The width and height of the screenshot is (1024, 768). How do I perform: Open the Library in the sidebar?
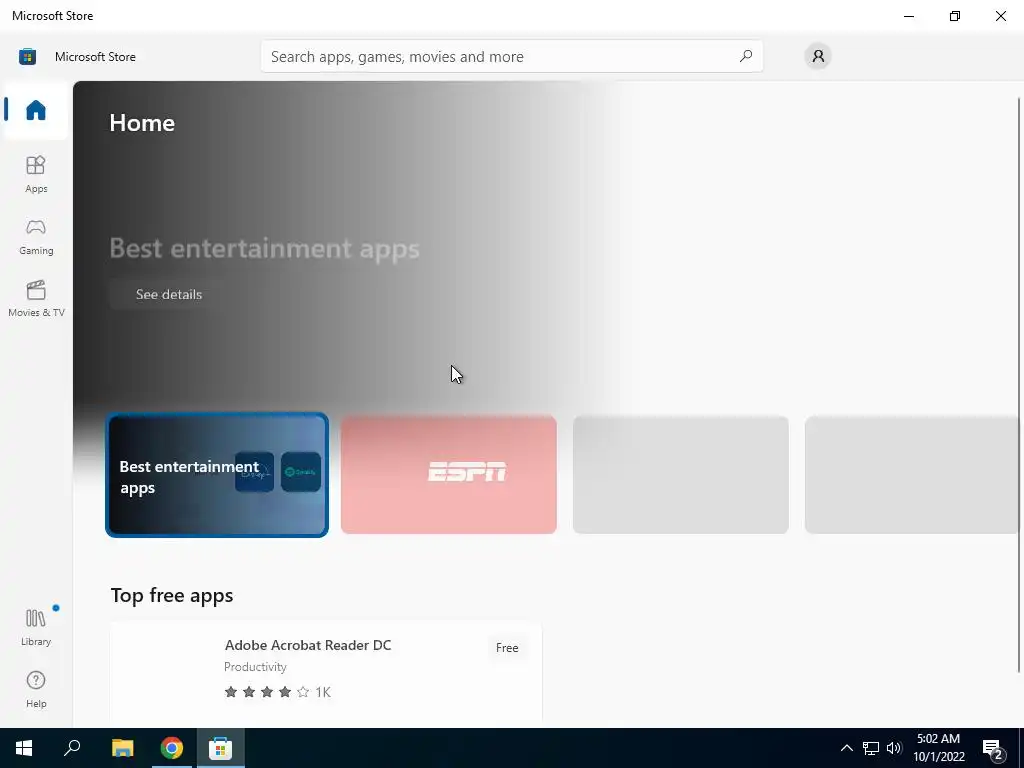click(x=36, y=627)
